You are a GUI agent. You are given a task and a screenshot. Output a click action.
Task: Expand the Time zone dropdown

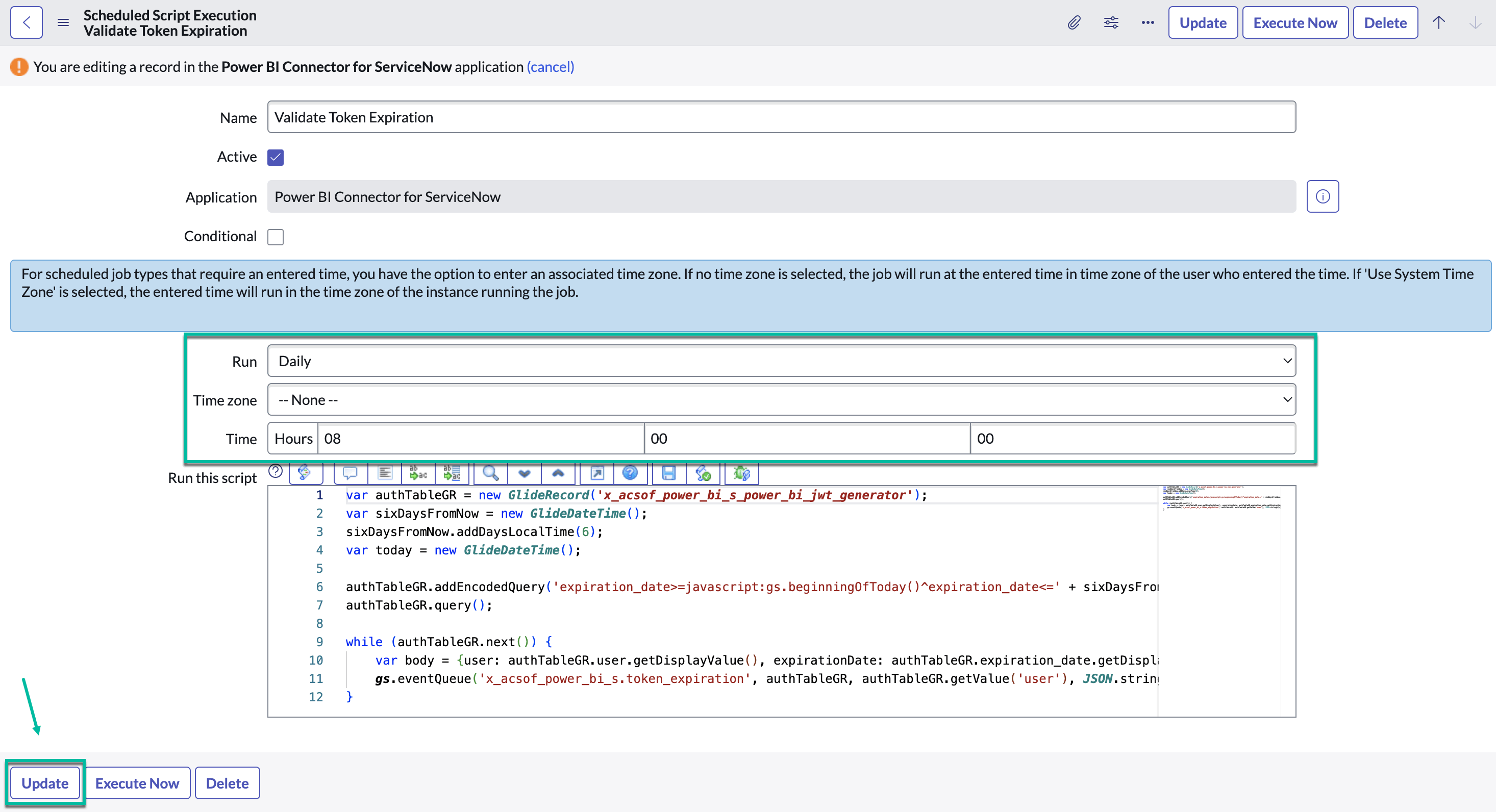(x=781, y=400)
